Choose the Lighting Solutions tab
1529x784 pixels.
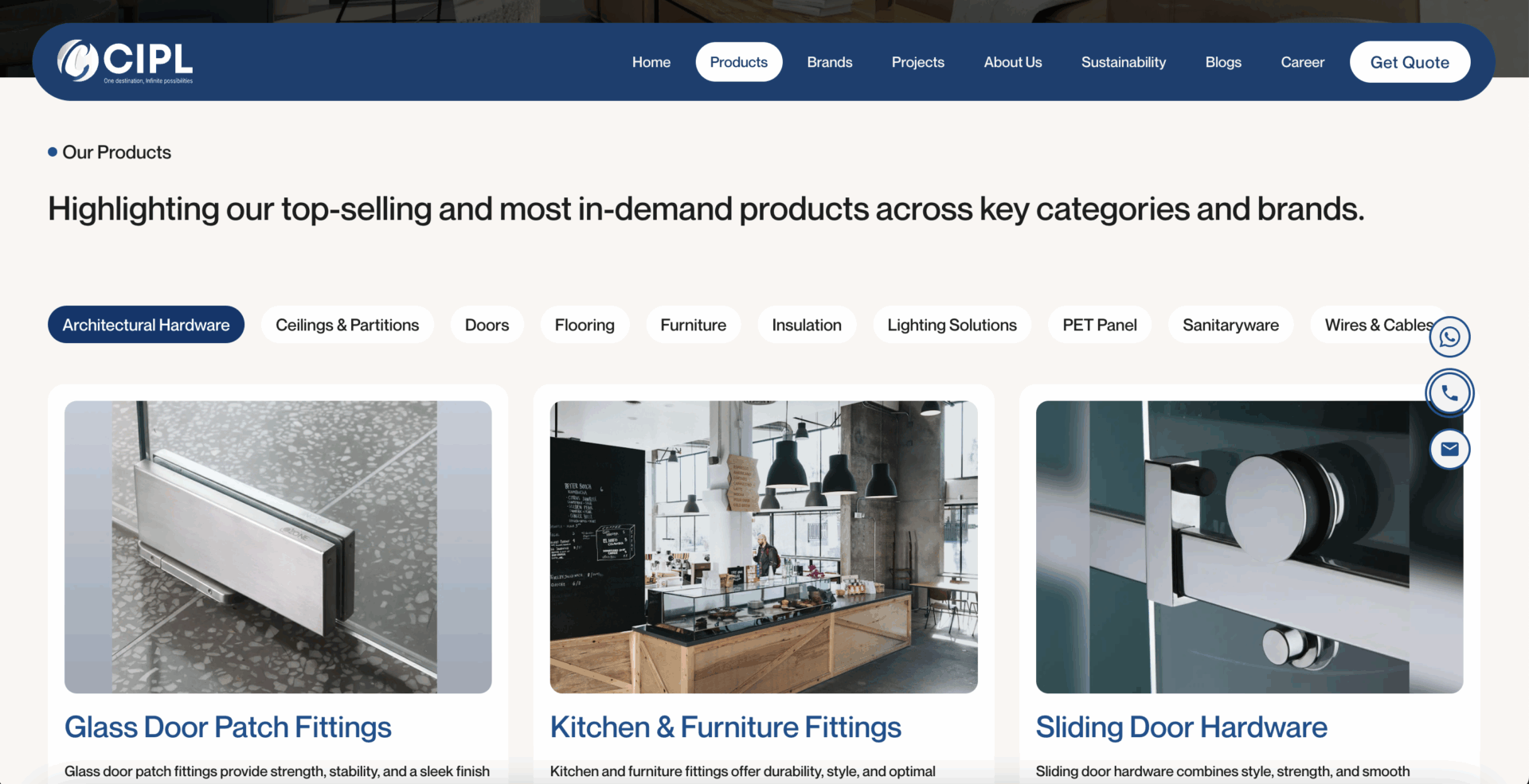click(x=952, y=325)
